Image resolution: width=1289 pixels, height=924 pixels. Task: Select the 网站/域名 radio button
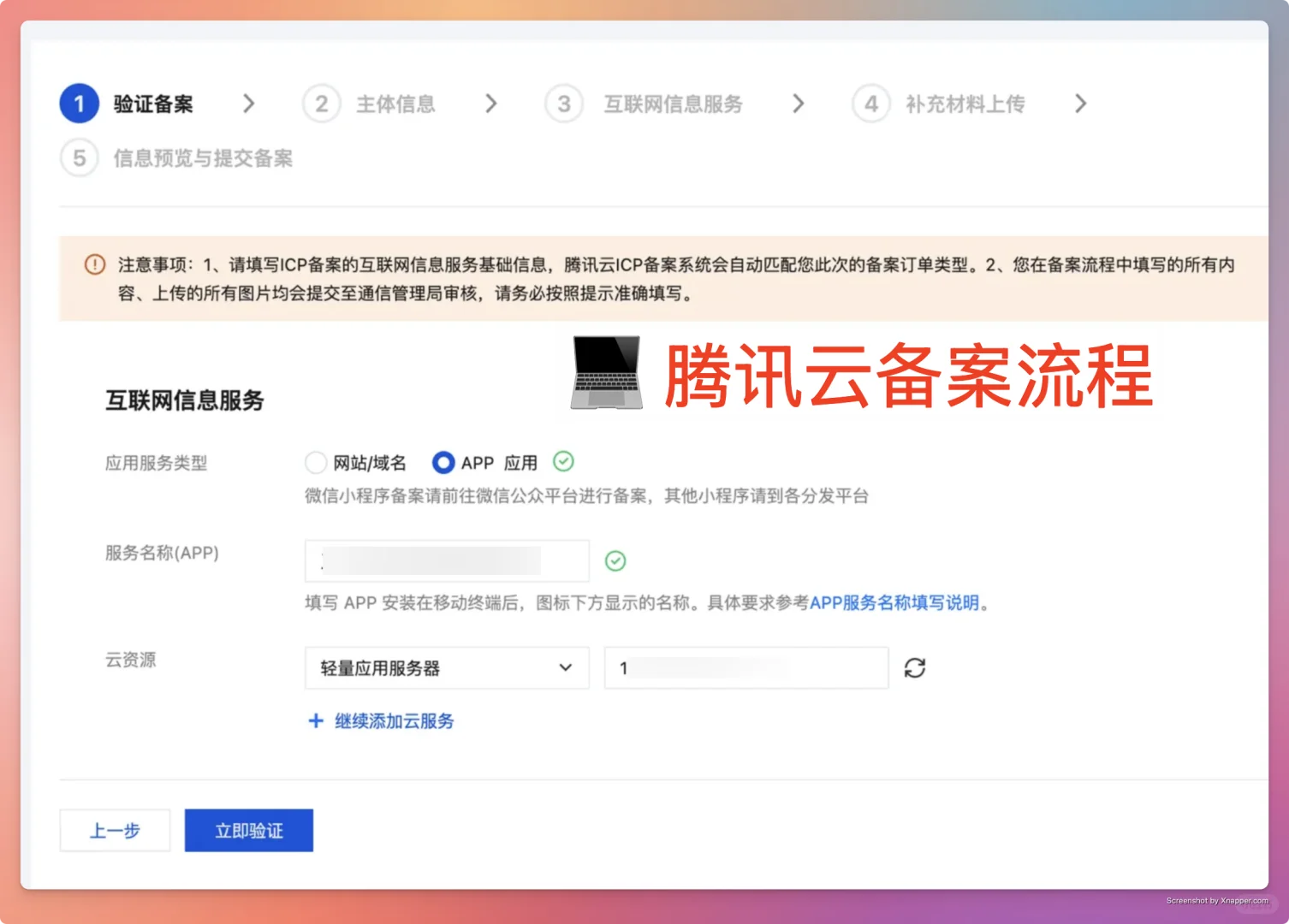click(317, 462)
